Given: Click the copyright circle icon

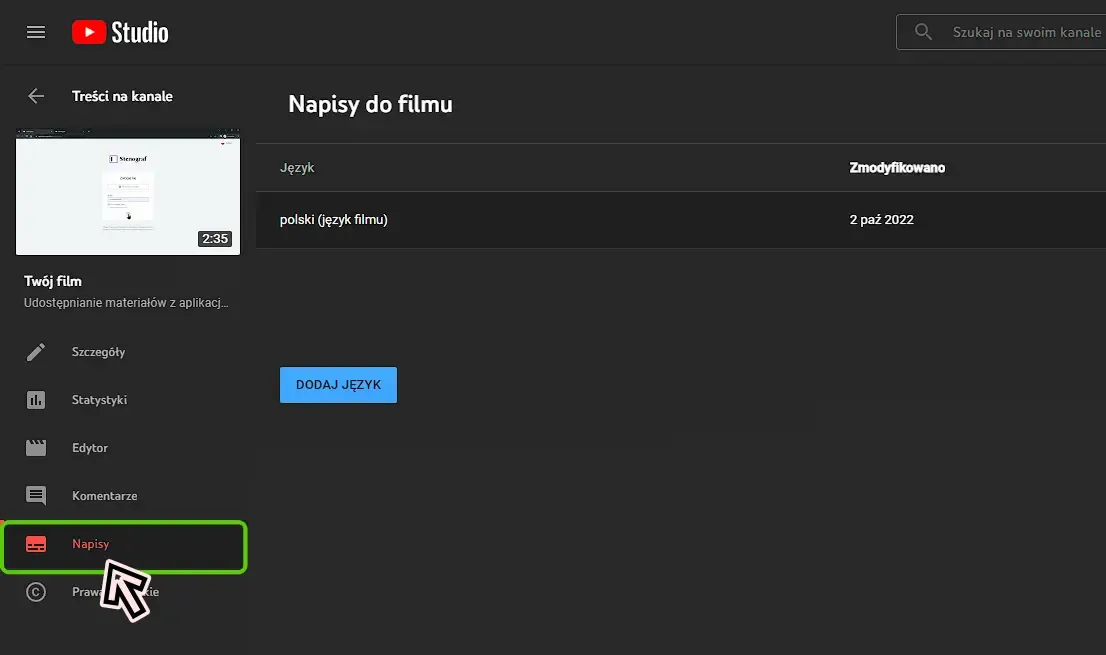Looking at the screenshot, I should (36, 592).
